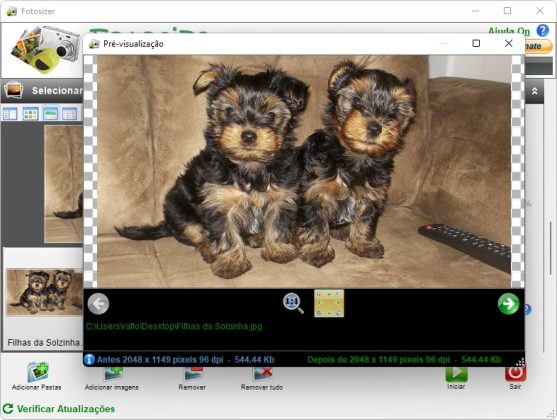The image size is (557, 420).
Task: Switch to large picture view icon
Action: (50, 114)
